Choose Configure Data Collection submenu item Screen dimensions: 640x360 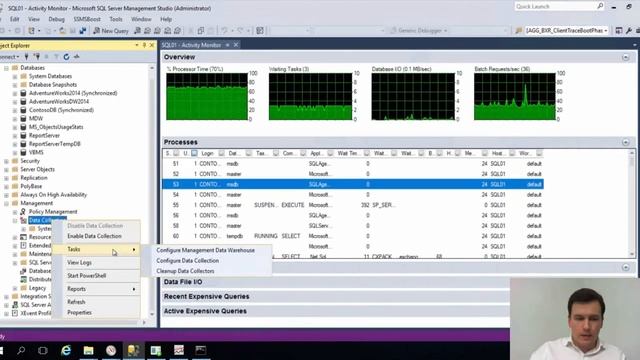[x=188, y=260]
